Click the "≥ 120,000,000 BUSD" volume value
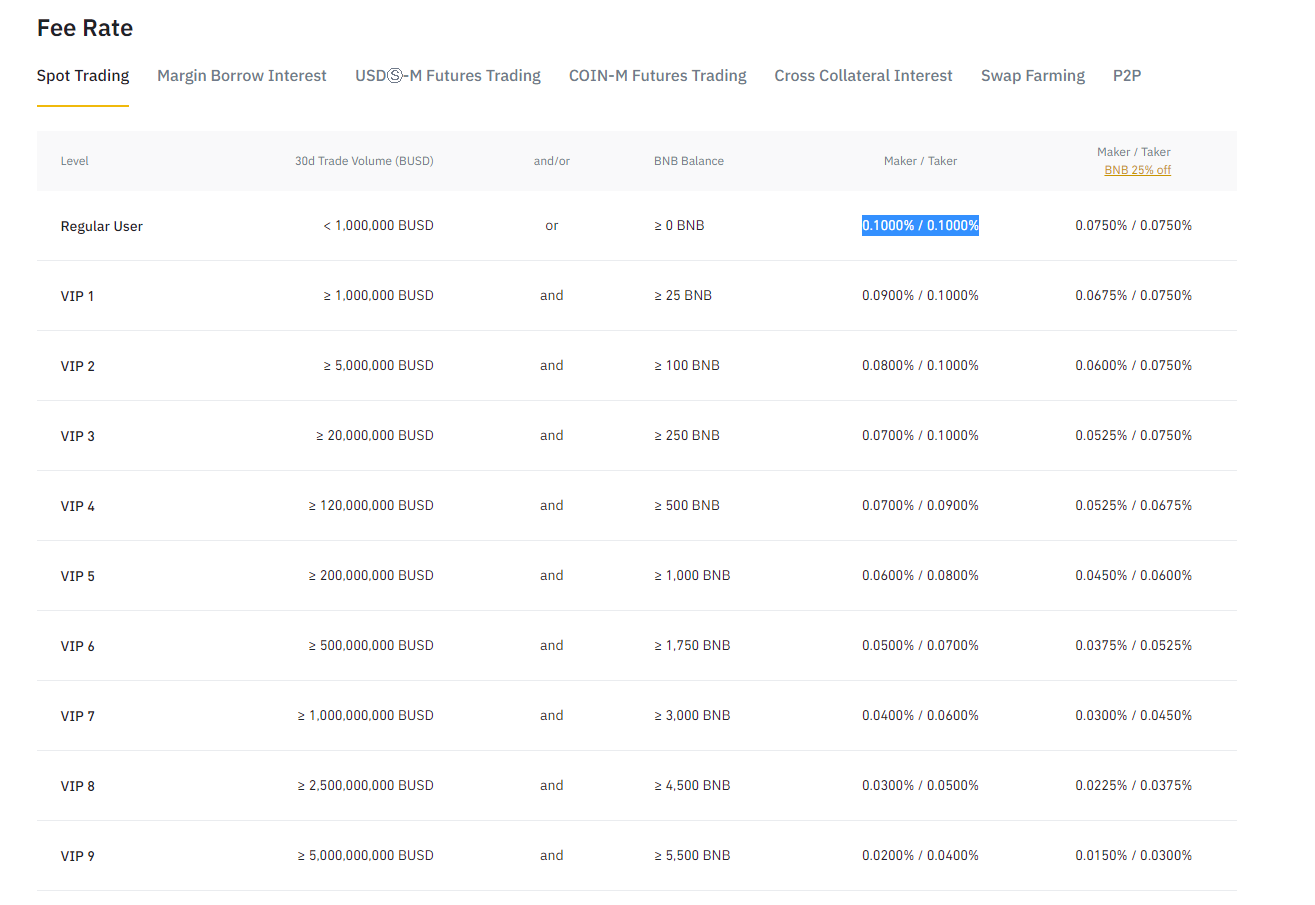 pyautogui.click(x=371, y=506)
